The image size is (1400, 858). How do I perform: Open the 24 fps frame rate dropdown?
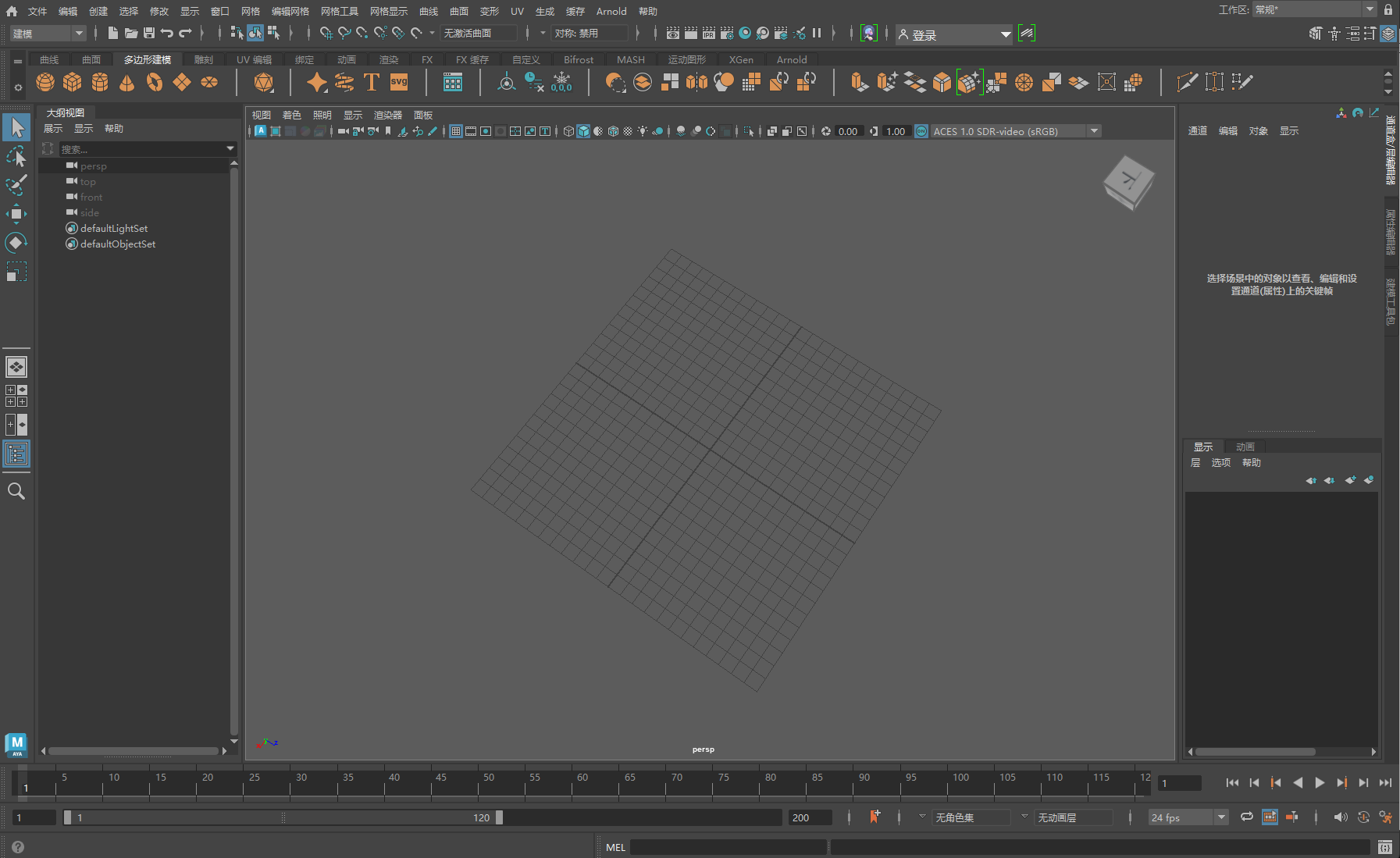tap(1188, 817)
